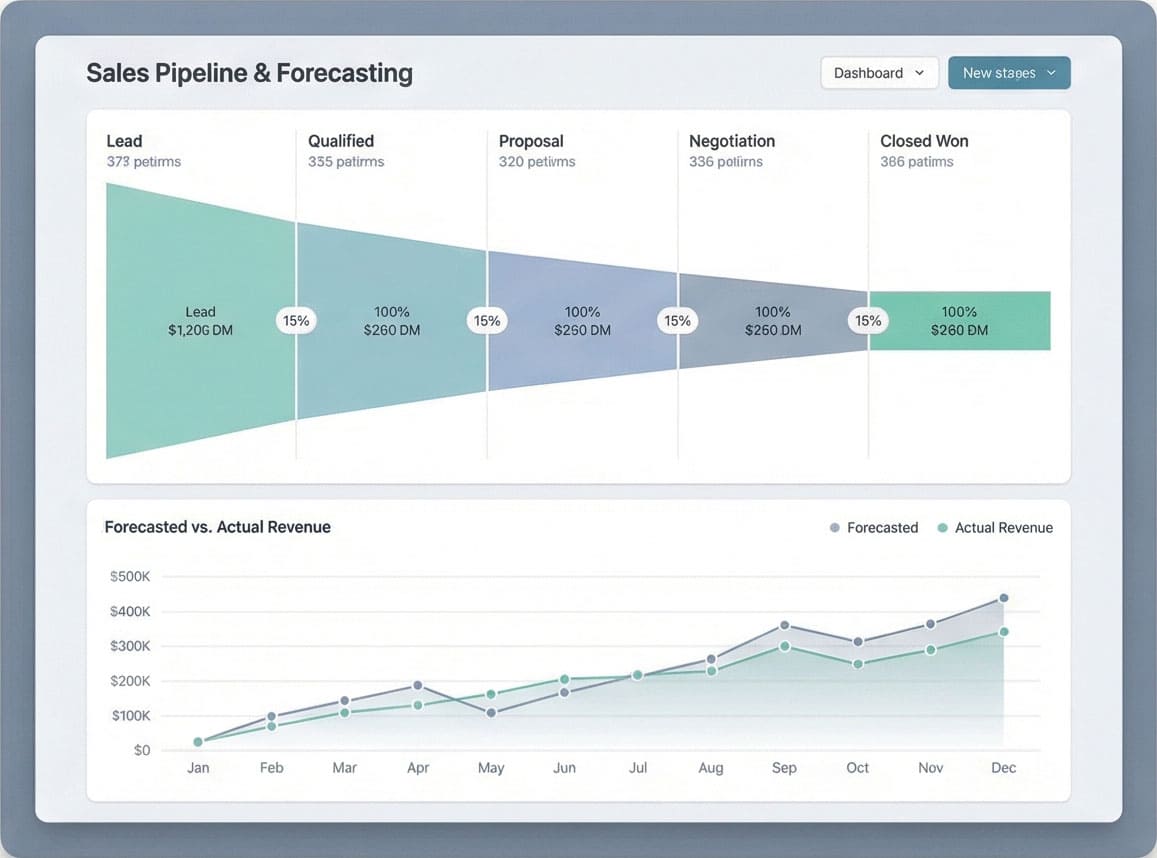
Task: Select the Qualified funnel segment
Action: pyautogui.click(x=392, y=320)
